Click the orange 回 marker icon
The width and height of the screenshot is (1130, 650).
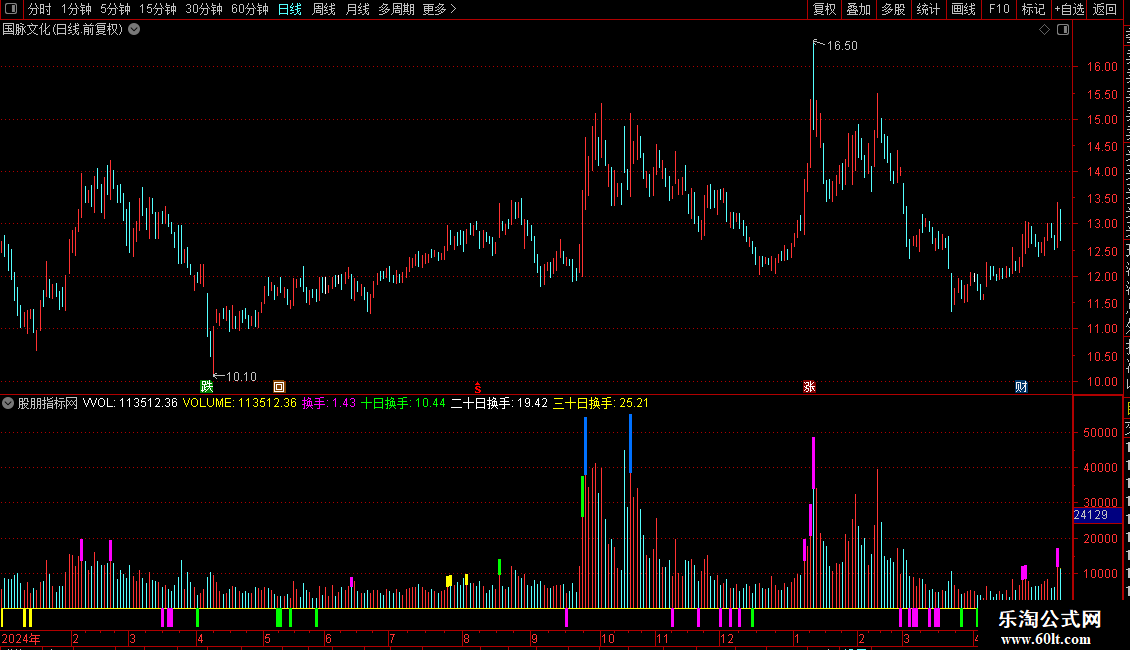279,387
